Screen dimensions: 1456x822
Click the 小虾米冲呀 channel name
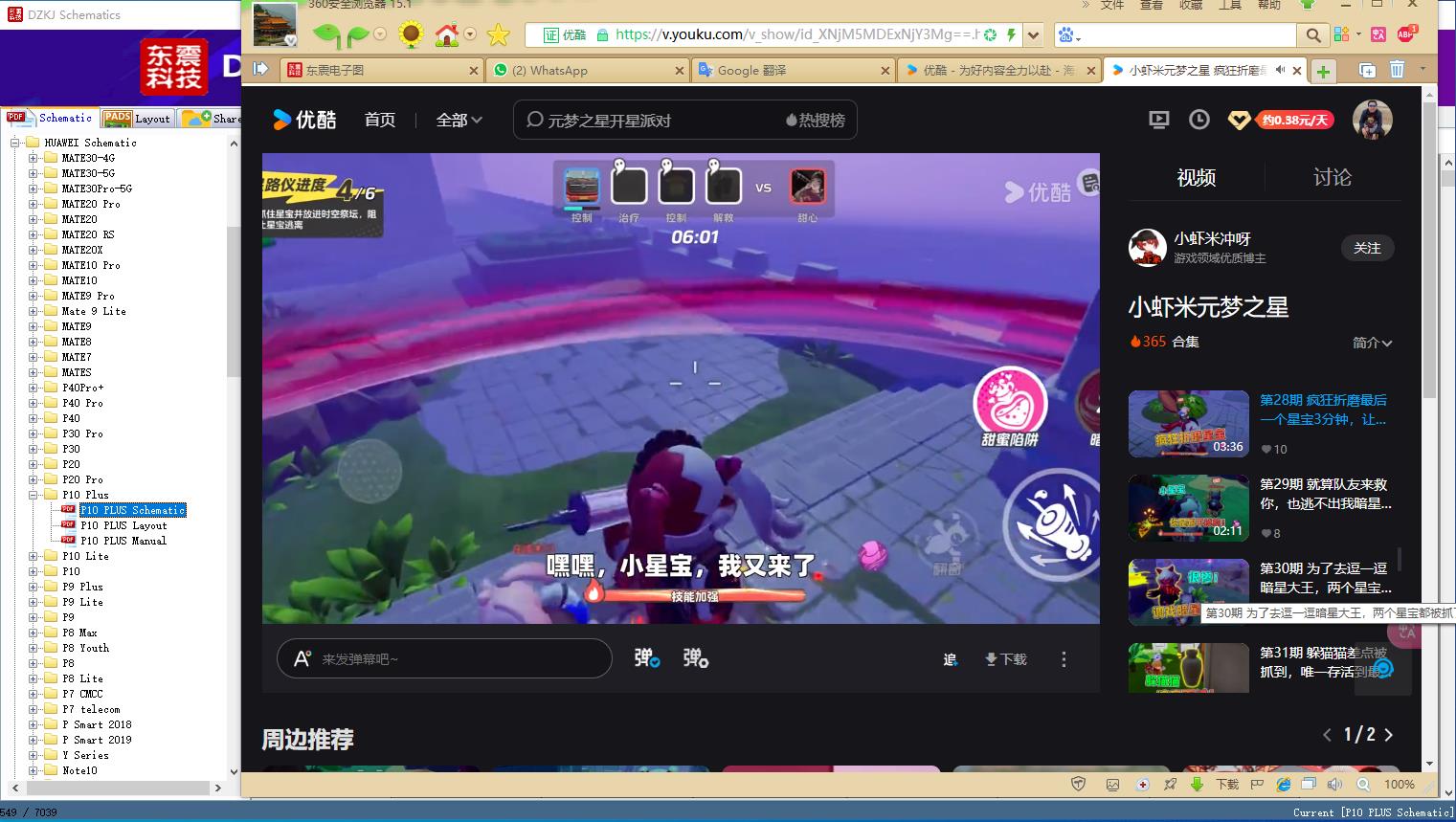(1212, 238)
